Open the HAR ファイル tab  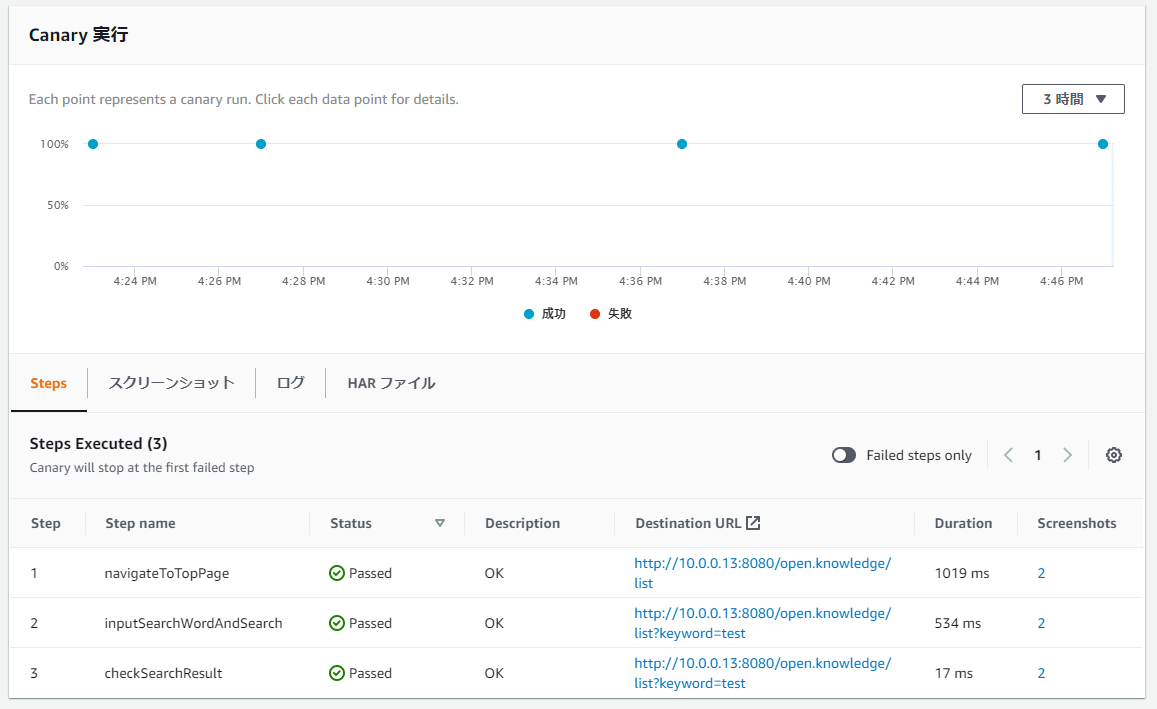[391, 383]
